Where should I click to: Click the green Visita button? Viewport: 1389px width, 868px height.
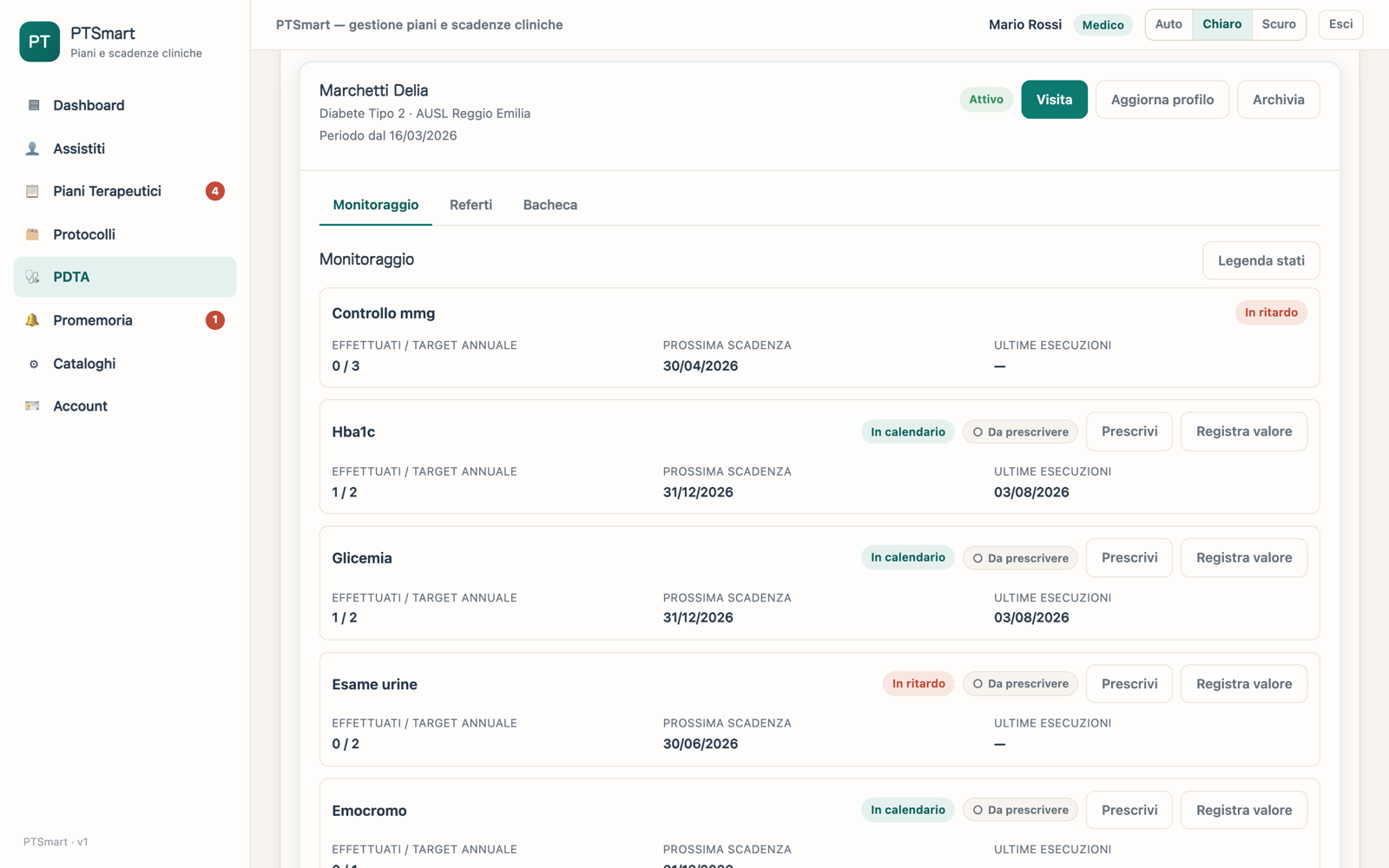click(1054, 100)
